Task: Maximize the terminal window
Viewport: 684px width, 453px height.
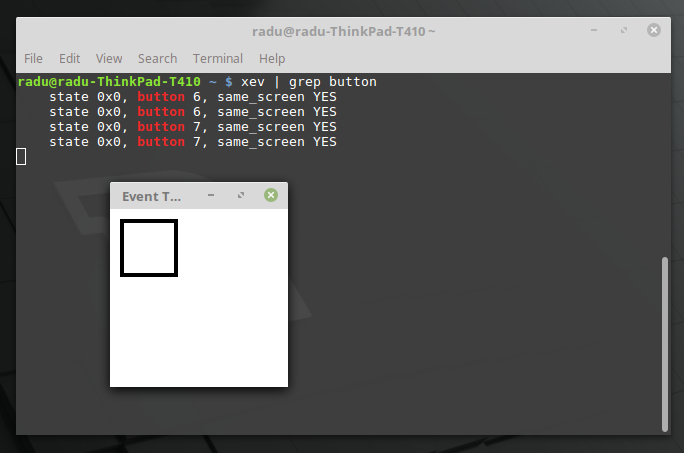Action: click(x=624, y=30)
